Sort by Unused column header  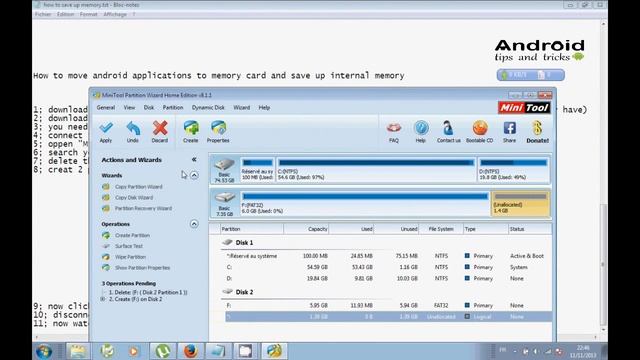coord(396,229)
